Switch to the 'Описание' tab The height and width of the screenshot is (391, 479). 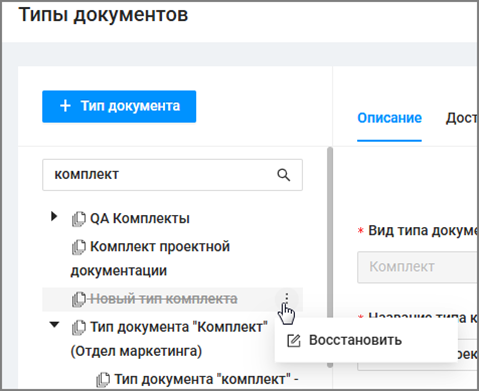click(x=389, y=118)
